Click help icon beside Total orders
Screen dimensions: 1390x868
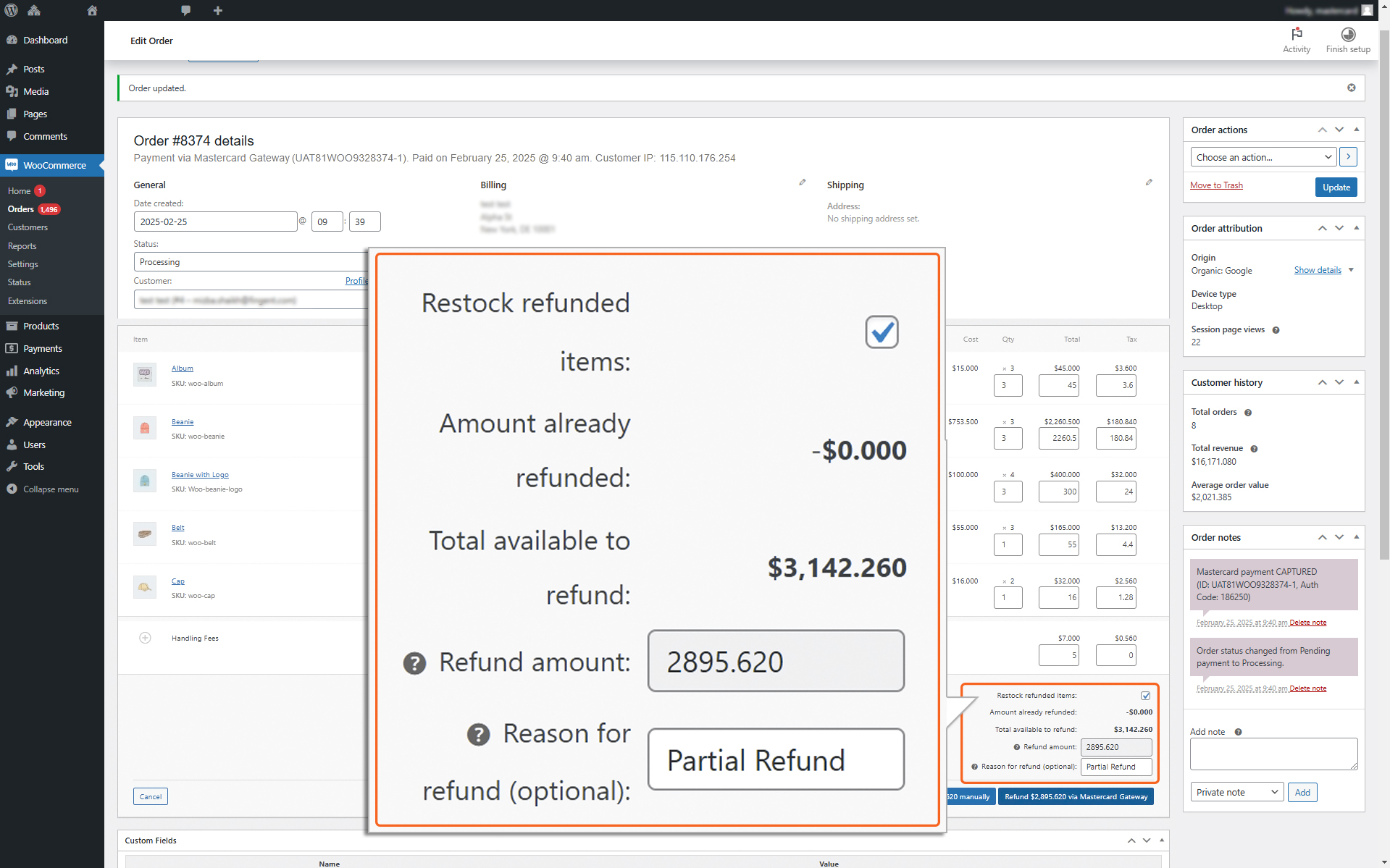(1248, 413)
